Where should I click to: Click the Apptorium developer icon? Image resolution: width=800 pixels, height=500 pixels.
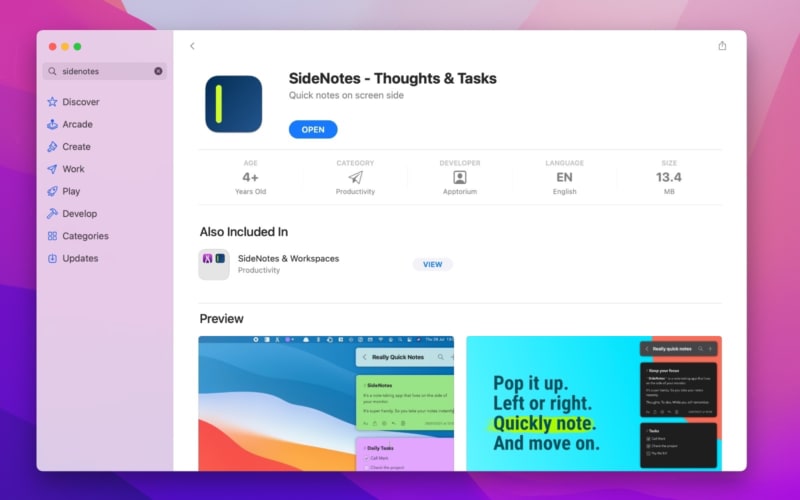click(x=460, y=177)
